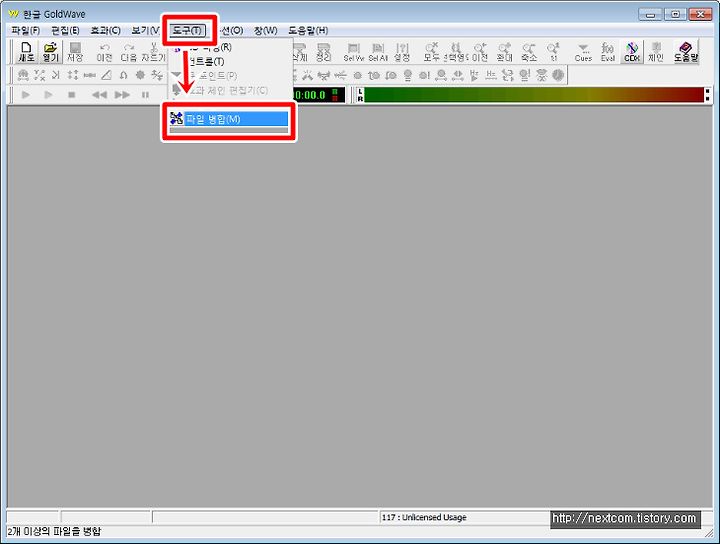Click the 이전 (Undo) toolbar button
This screenshot has width=720, height=544.
(x=105, y=52)
